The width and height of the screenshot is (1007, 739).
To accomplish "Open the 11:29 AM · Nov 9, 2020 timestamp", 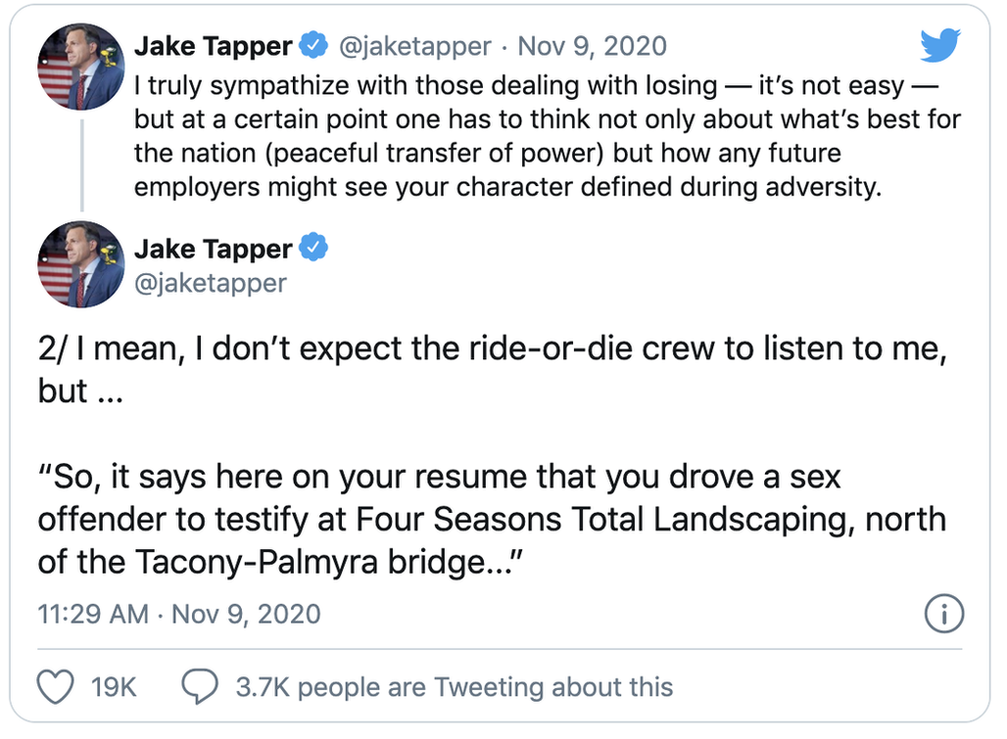I will click(179, 613).
